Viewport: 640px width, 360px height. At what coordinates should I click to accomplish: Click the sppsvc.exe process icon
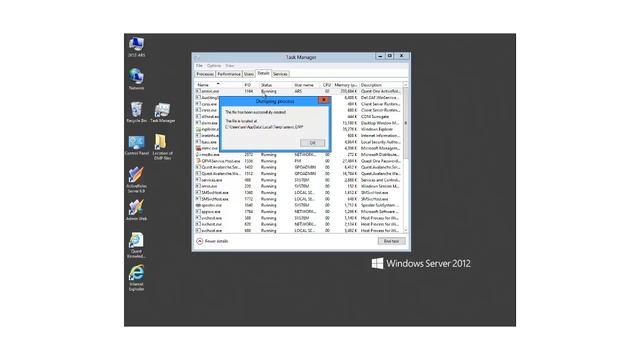point(198,211)
